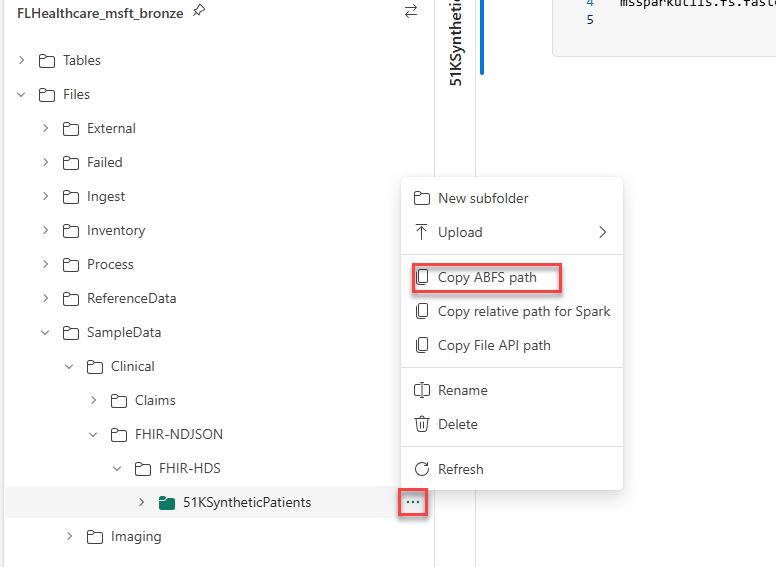Click the swap lakehouse arrows icon

coord(411,11)
